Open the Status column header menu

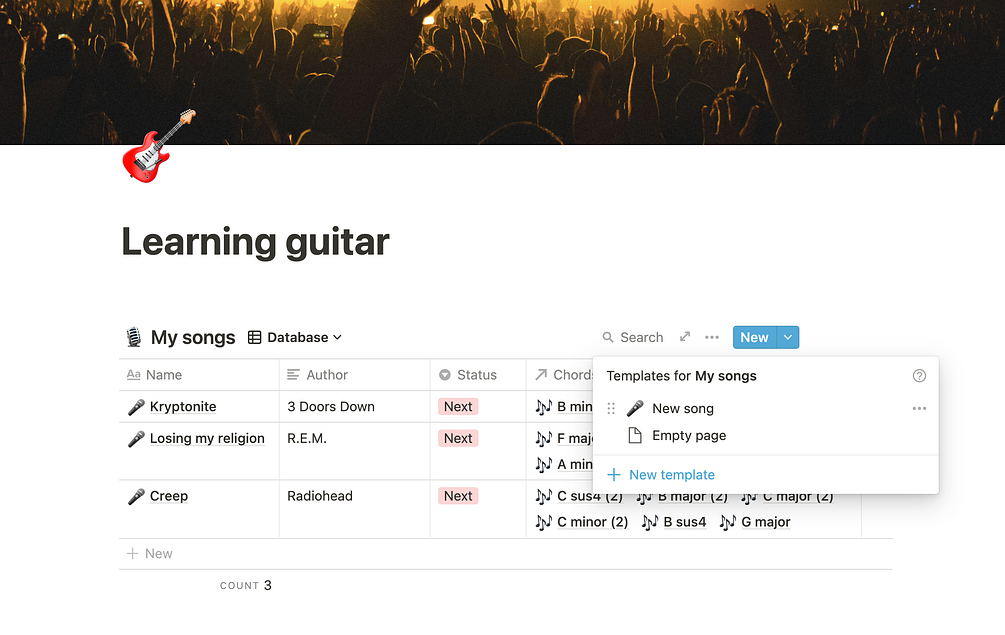(468, 374)
